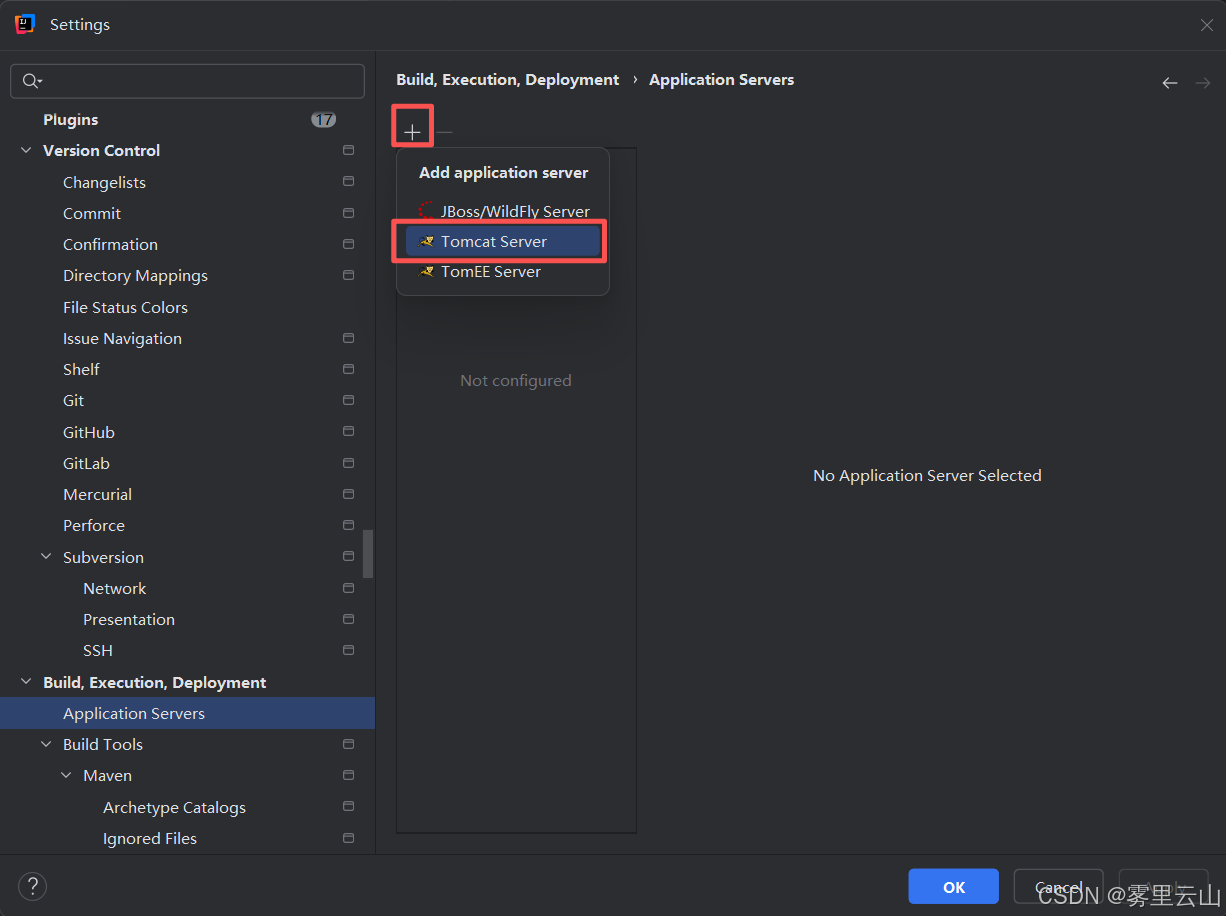Click project-level marker icon beside Changelists
Screen dimensions: 1226x916
[348, 182]
